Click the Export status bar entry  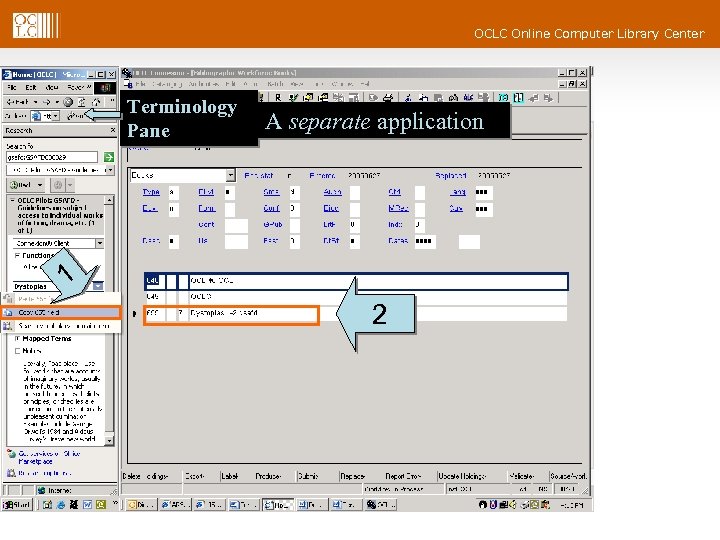pos(195,476)
